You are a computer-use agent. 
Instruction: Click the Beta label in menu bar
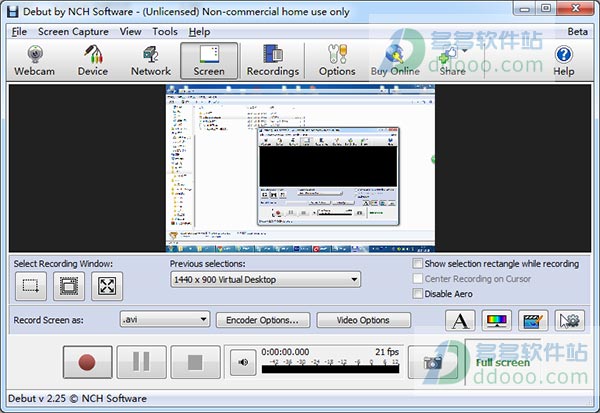pos(577,32)
